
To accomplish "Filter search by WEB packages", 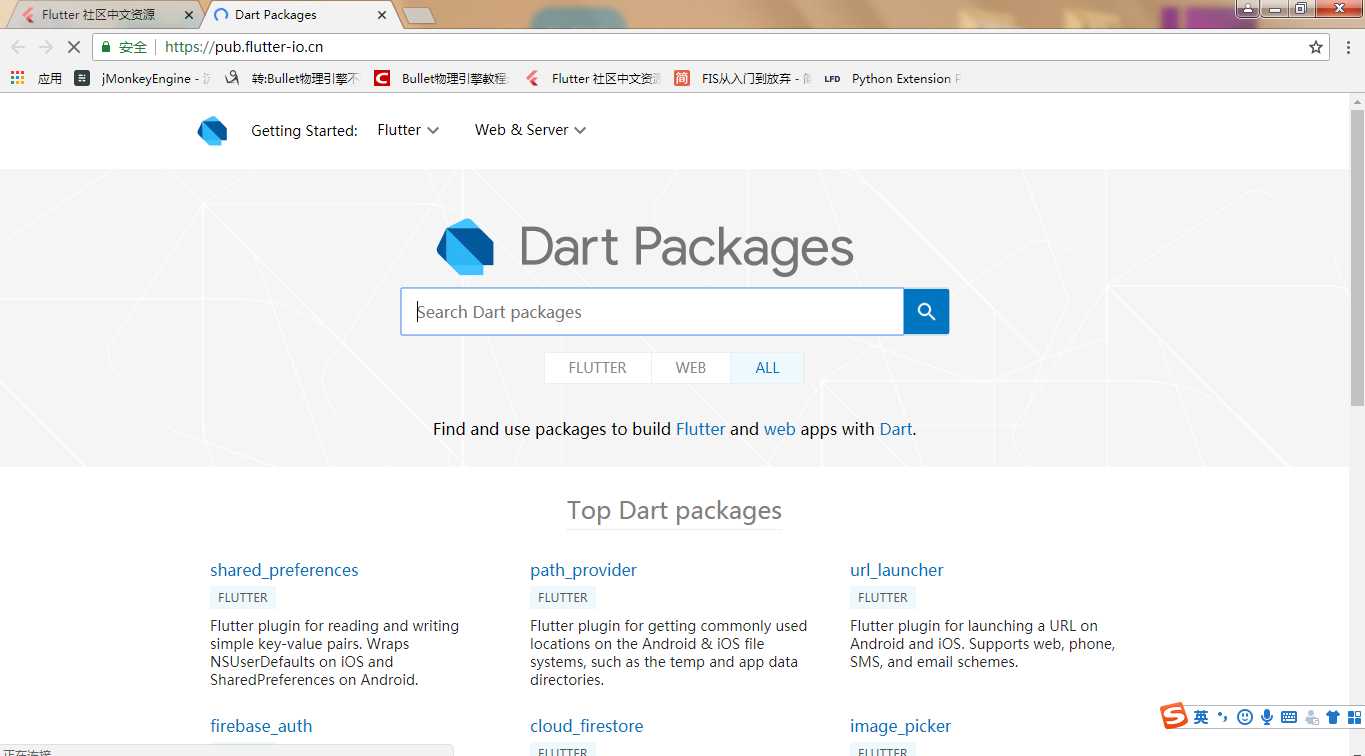I will pyautogui.click(x=690, y=368).
